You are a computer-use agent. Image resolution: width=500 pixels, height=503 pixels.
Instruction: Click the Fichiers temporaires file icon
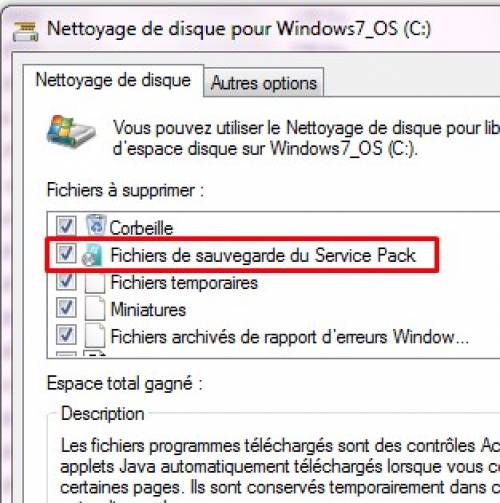click(x=95, y=283)
